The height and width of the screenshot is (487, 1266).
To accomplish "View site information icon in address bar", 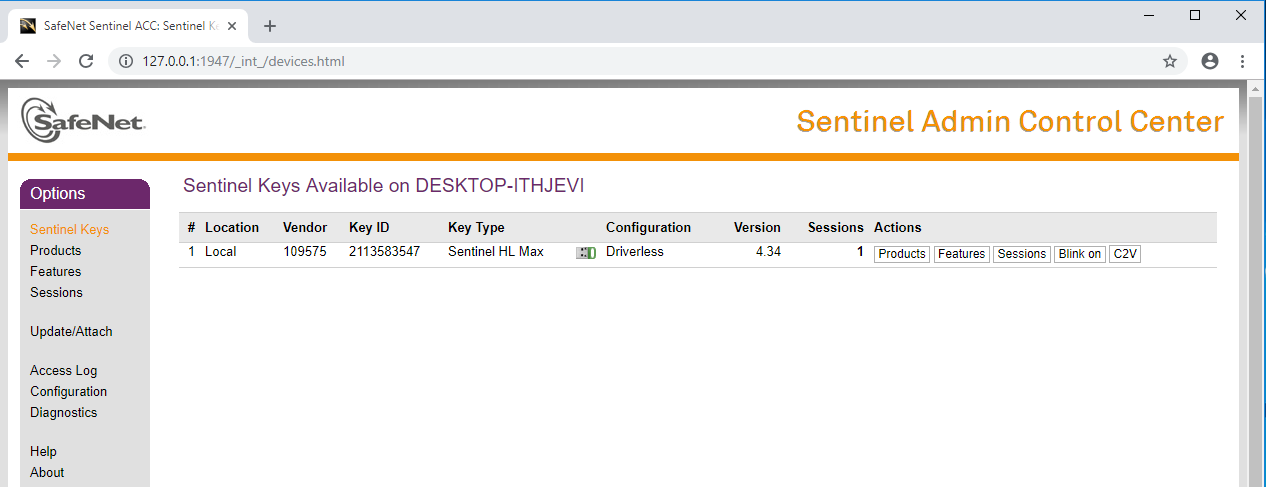I will (126, 61).
